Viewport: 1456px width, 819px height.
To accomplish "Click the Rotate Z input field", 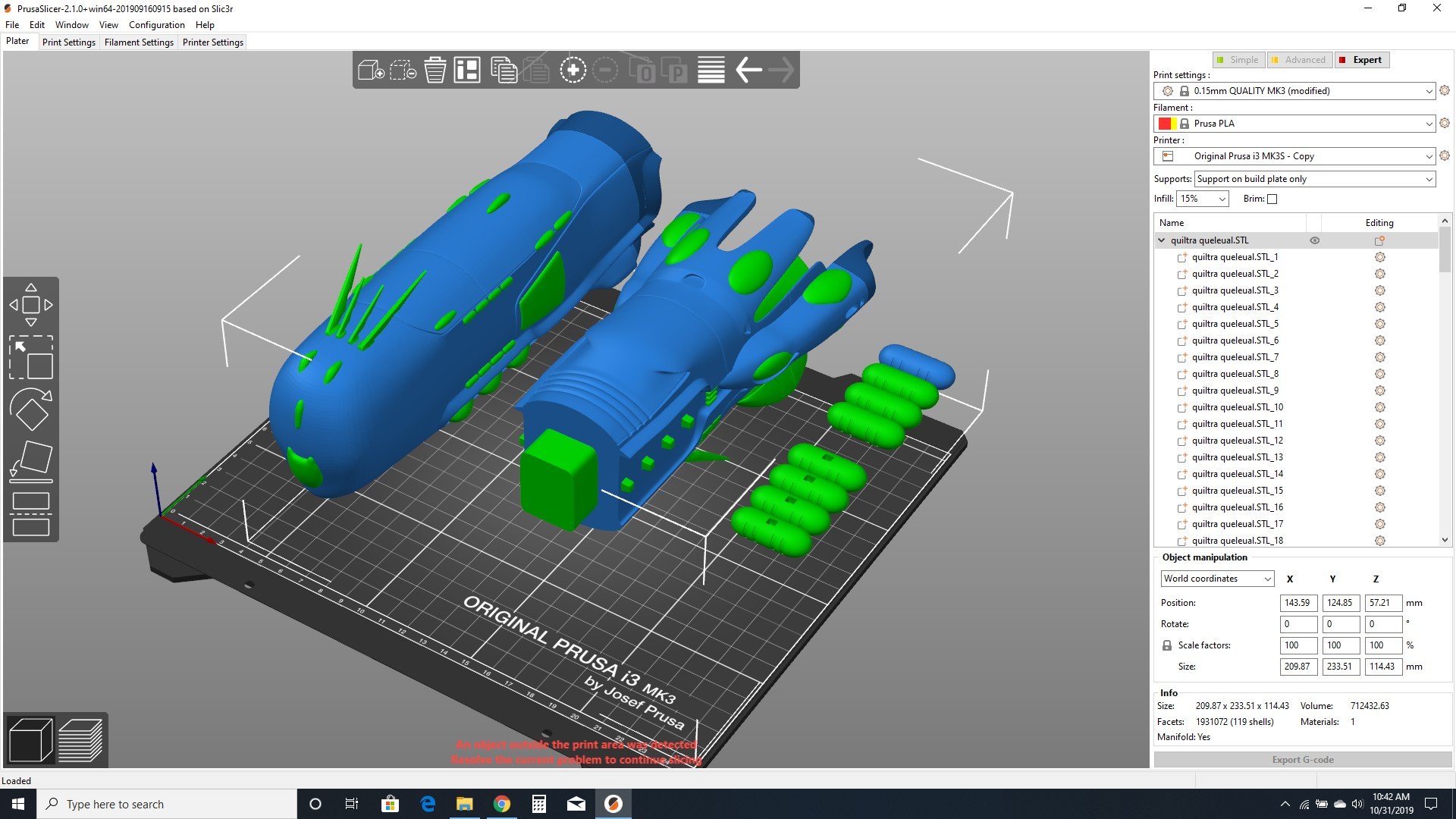I will (x=1383, y=624).
